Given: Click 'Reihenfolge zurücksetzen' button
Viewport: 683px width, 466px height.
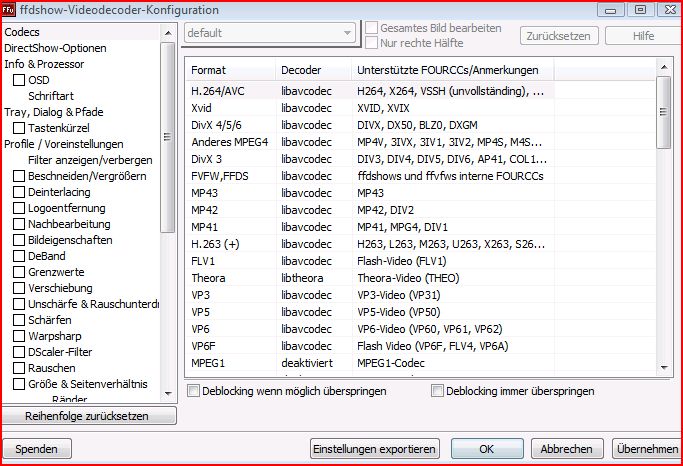Looking at the screenshot, I should [89, 416].
